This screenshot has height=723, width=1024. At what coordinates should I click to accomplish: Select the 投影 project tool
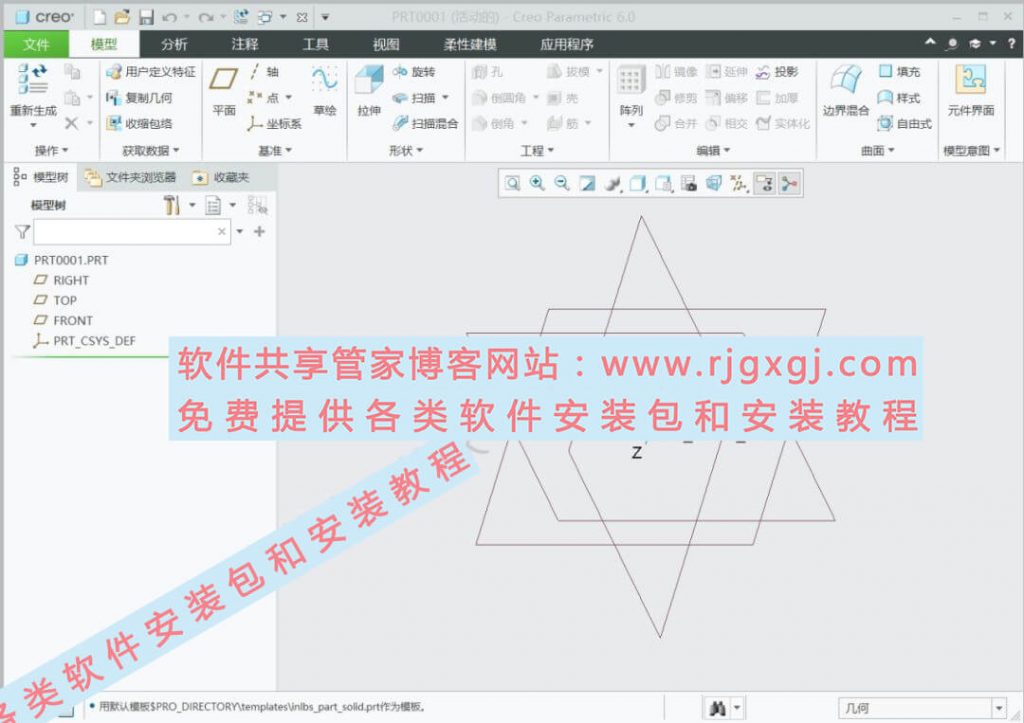point(776,72)
